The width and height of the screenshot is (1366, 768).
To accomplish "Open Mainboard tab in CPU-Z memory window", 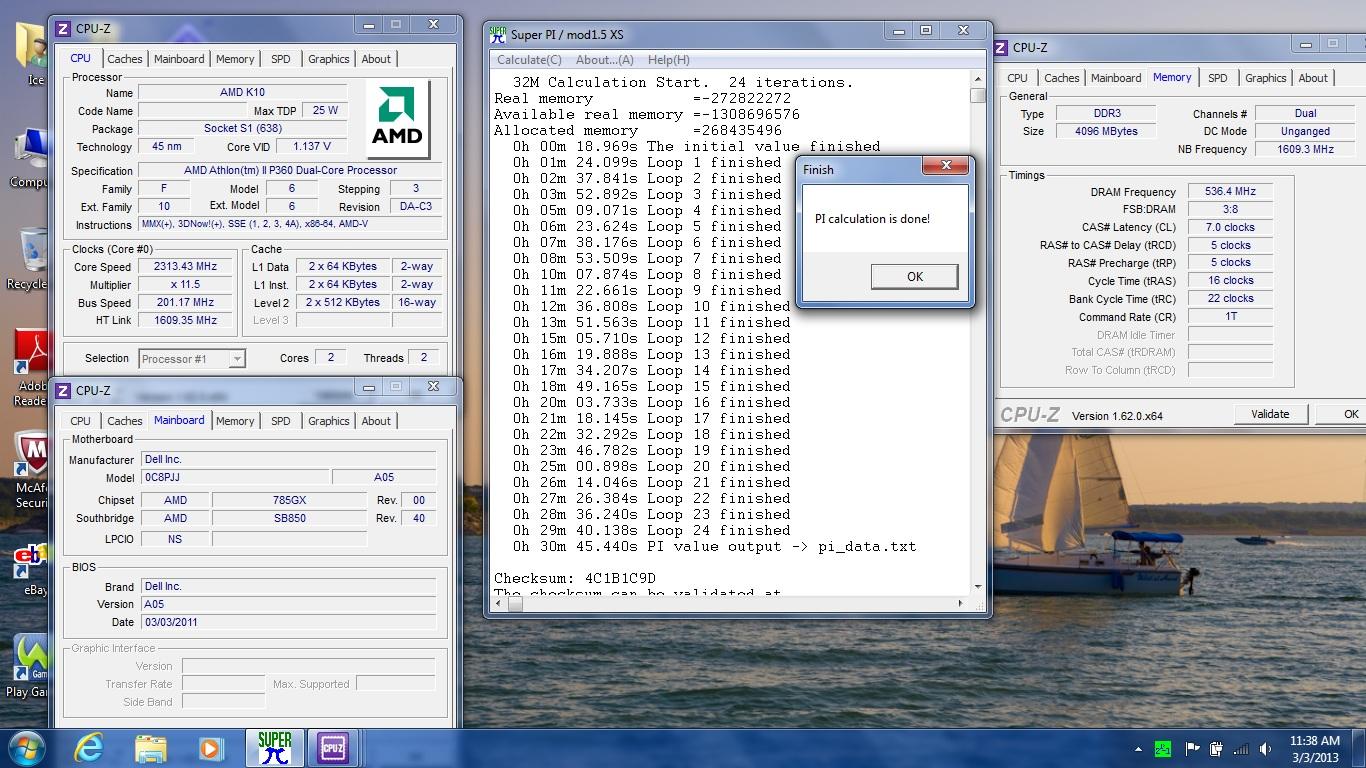I will 1116,78.
